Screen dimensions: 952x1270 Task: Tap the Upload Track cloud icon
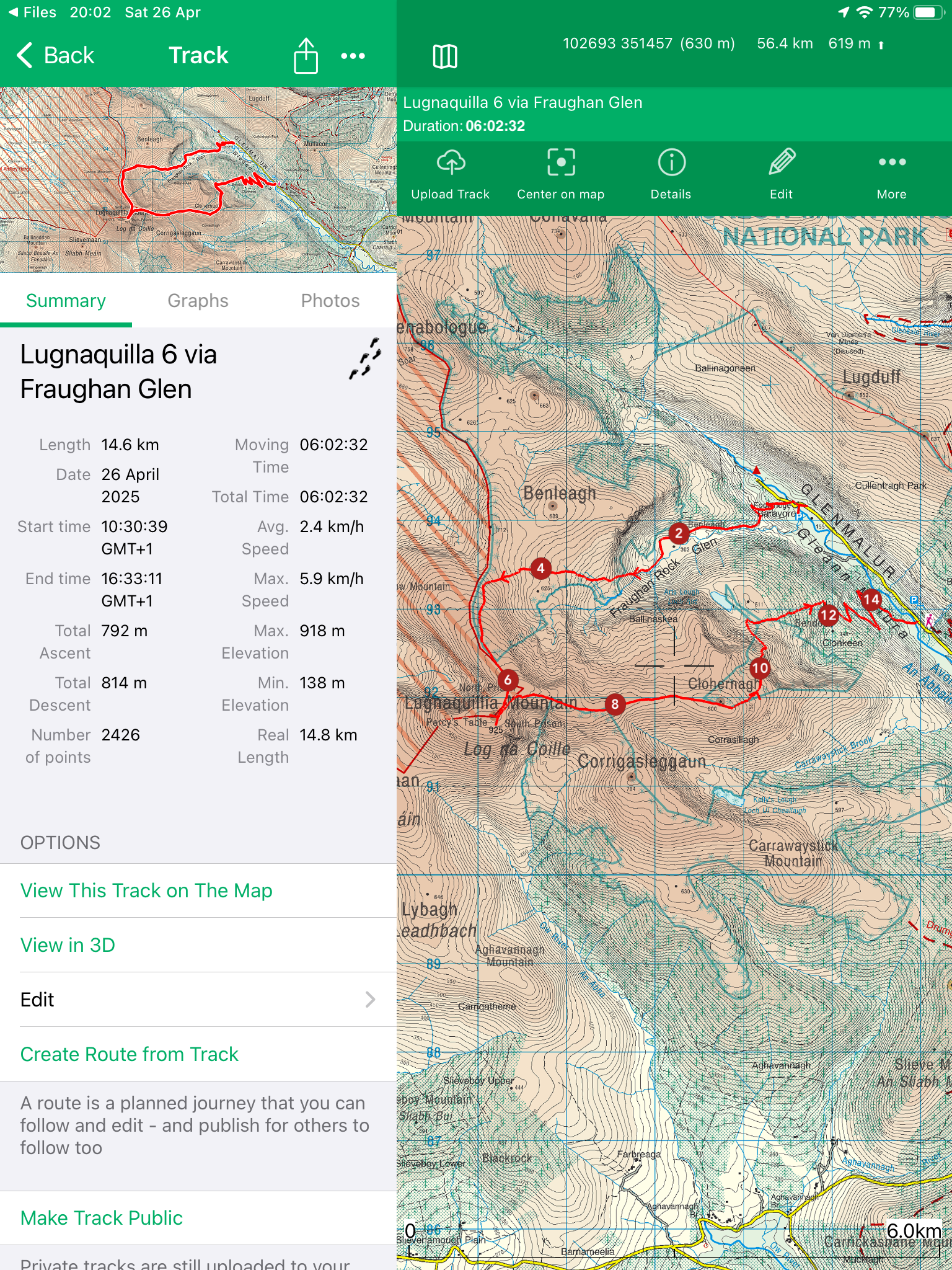point(451,163)
